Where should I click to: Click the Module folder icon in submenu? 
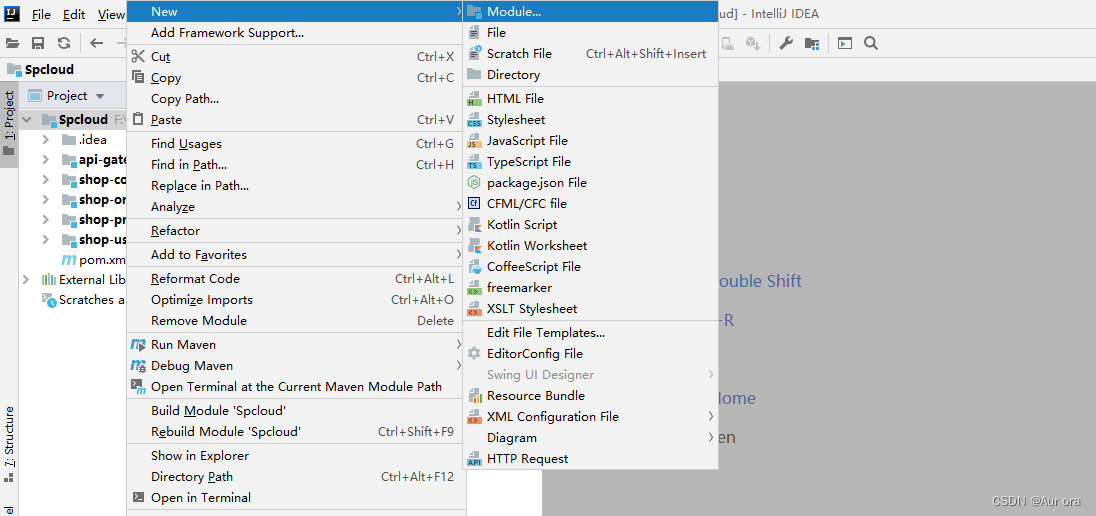click(x=475, y=12)
